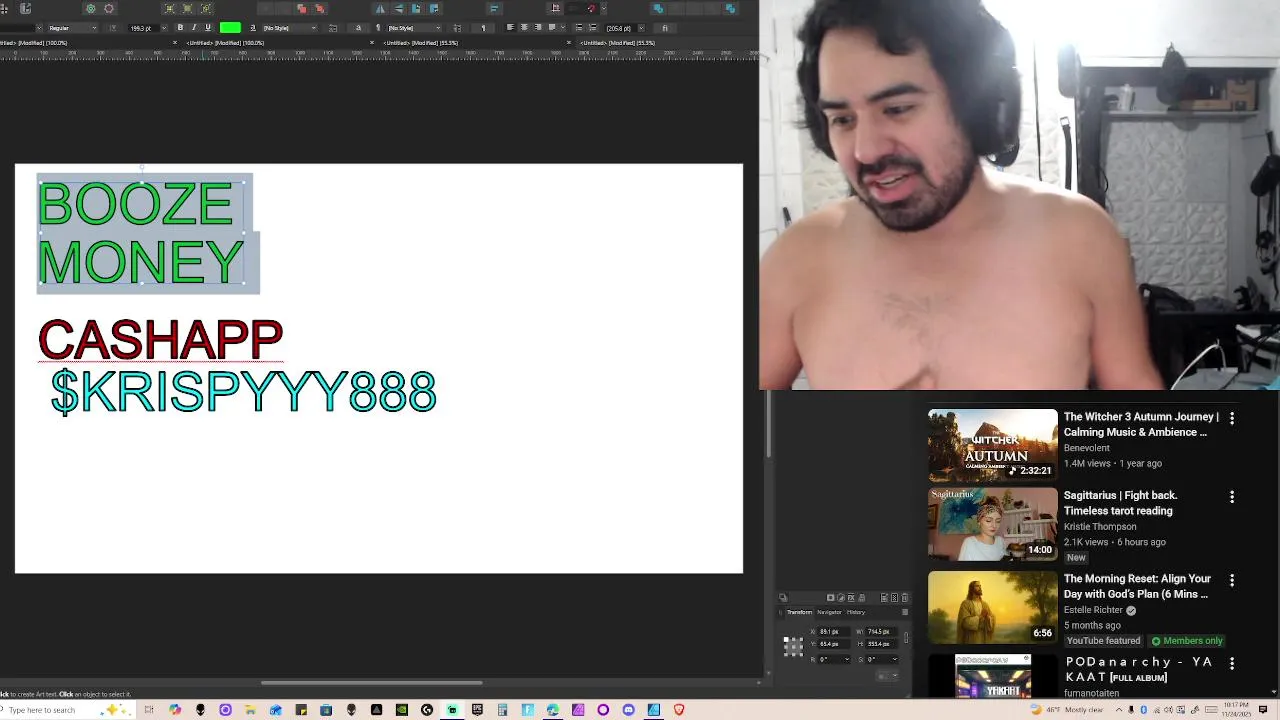Click the Layer Effects FX icon

pyautogui.click(x=851, y=598)
